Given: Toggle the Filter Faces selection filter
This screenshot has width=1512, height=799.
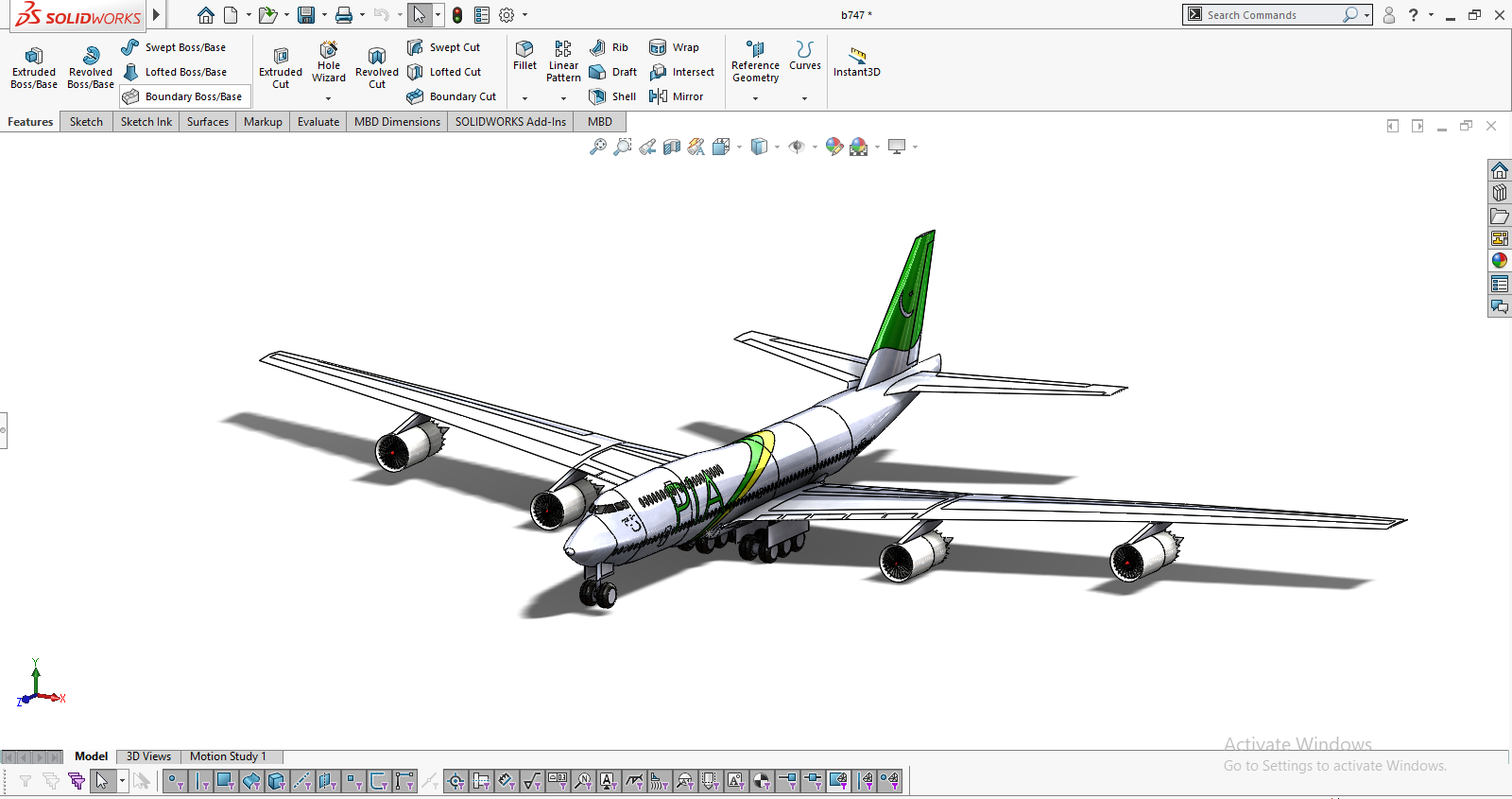Looking at the screenshot, I should [x=226, y=781].
